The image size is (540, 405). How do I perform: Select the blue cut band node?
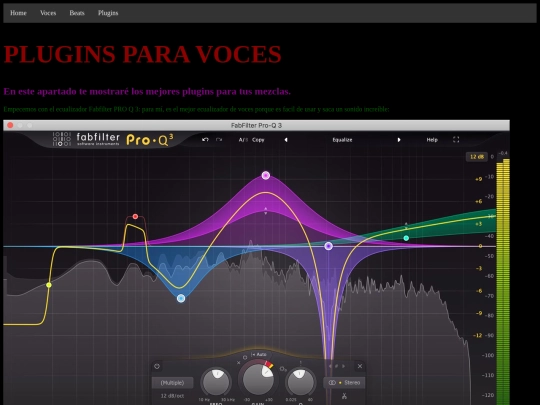(181, 298)
